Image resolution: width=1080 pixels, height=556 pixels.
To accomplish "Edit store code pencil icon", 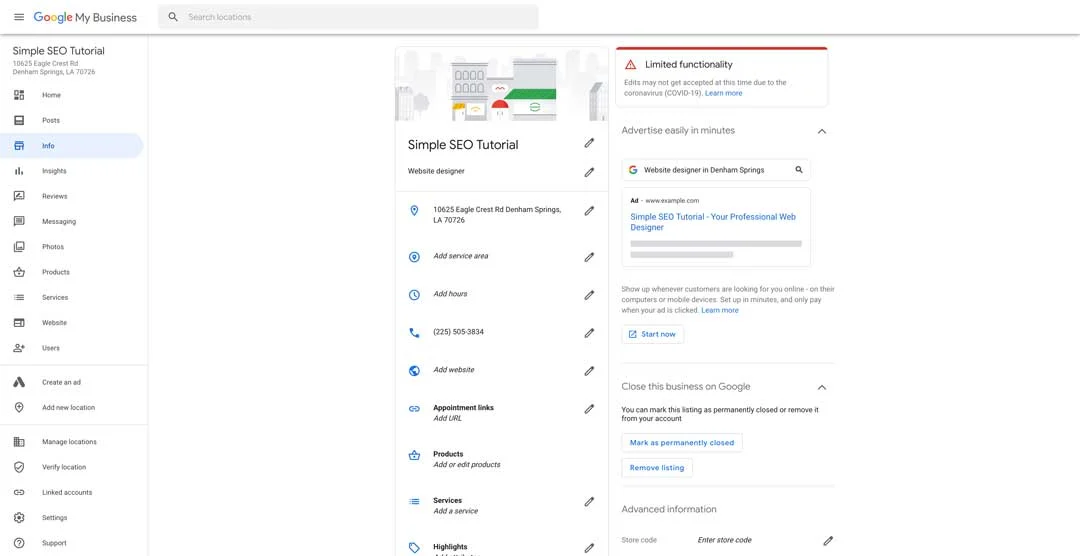I will click(x=828, y=541).
